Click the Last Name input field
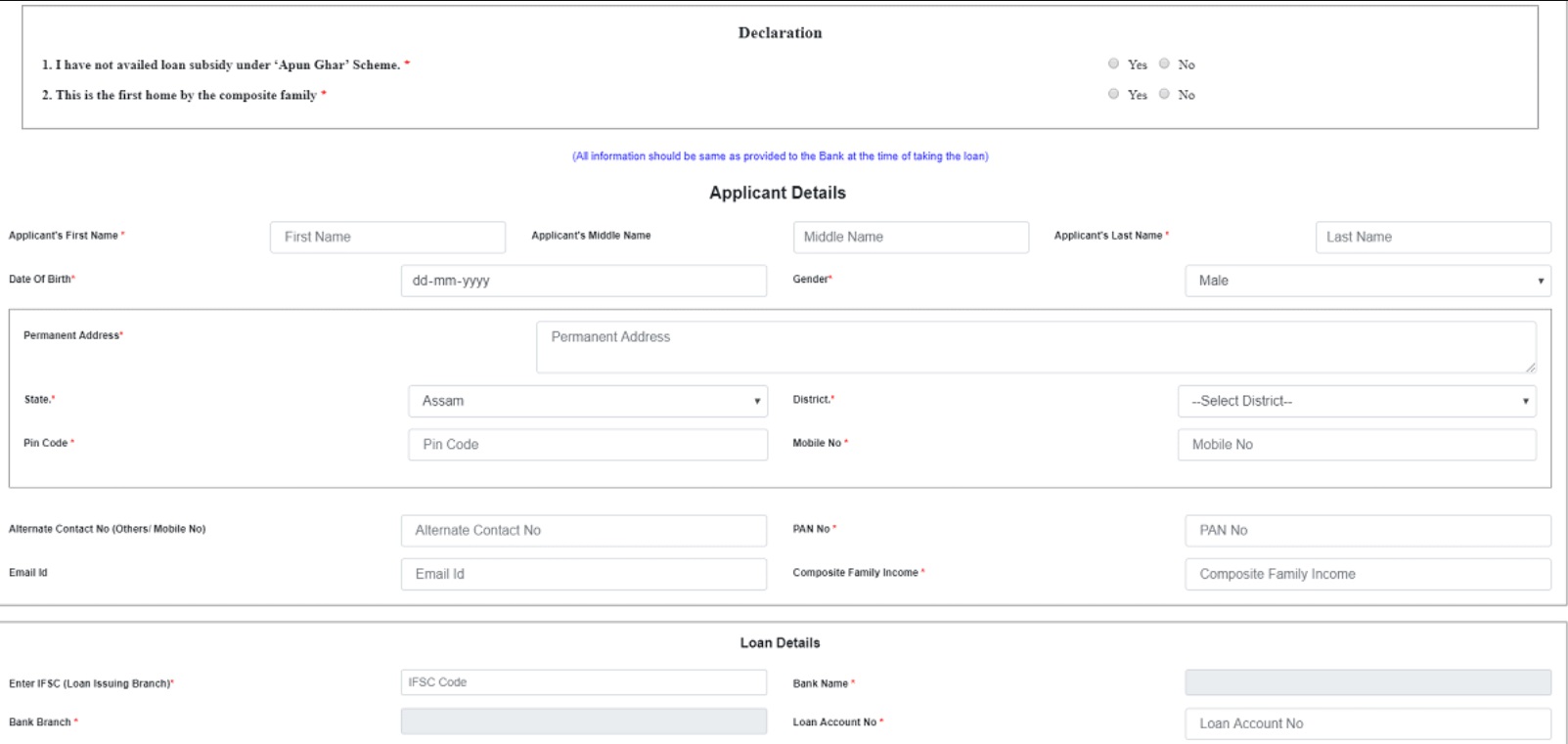The image size is (1568, 744). (x=1433, y=238)
